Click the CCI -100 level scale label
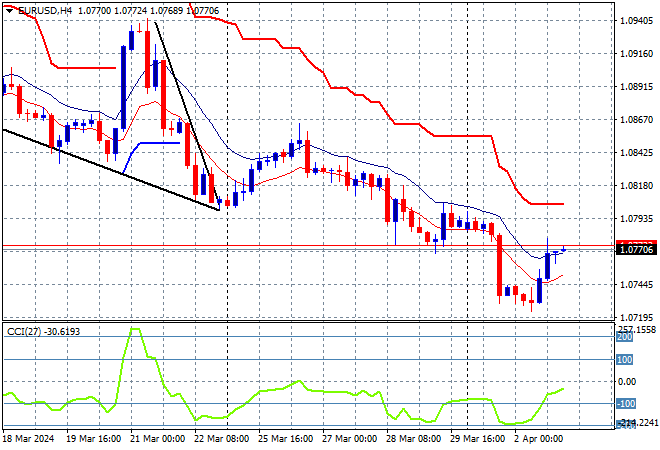Image resolution: width=660 pixels, height=450 pixels. [x=625, y=403]
